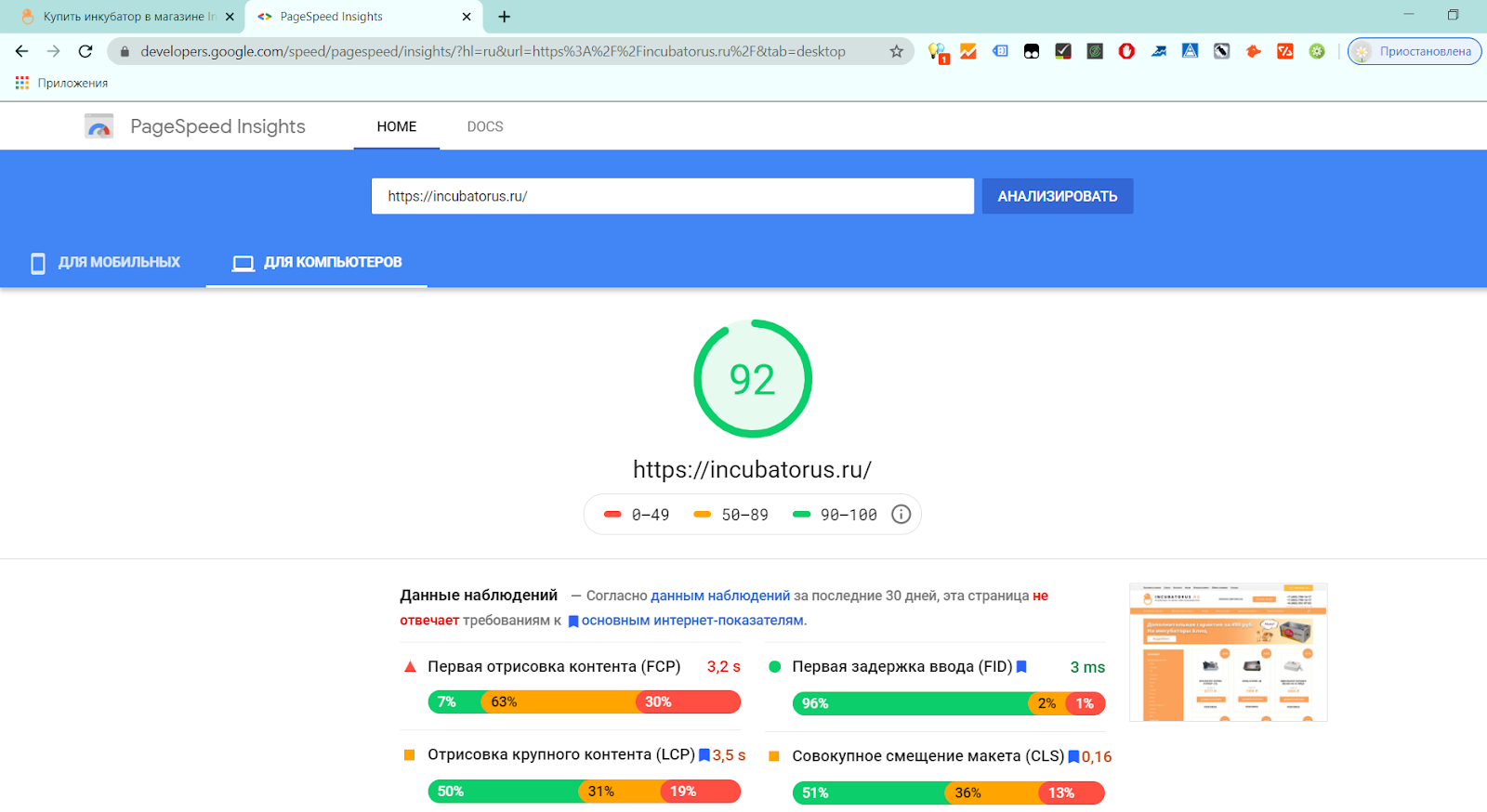Click the incubatorus.ru page screenshot thumbnail
Screen dimensions: 1487x812
(x=1228, y=652)
